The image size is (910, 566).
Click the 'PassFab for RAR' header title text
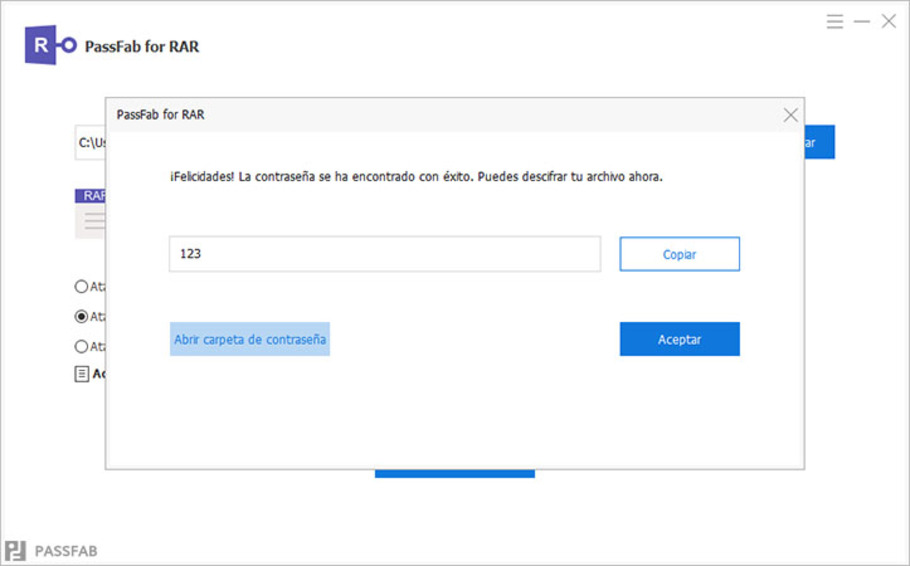142,46
